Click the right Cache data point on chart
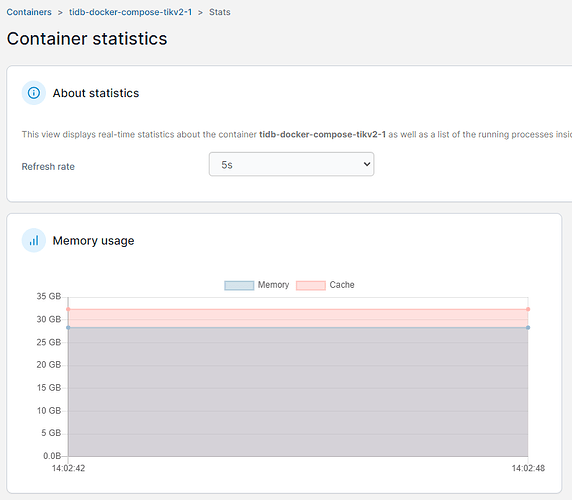 pyautogui.click(x=528, y=309)
